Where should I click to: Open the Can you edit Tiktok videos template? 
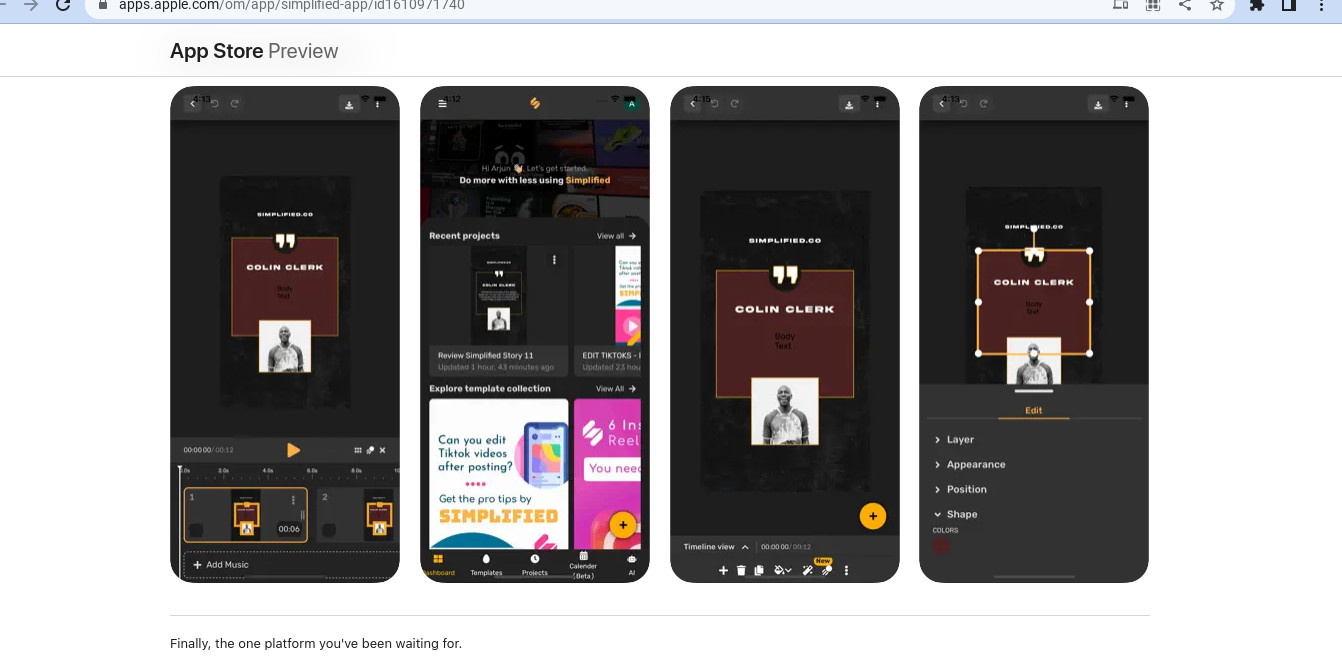pos(498,473)
